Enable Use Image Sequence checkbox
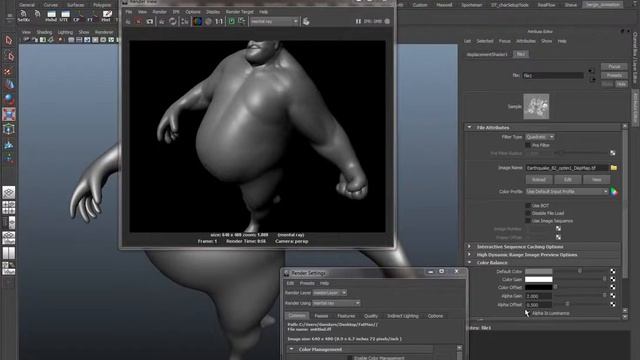The image size is (640, 360). point(528,221)
